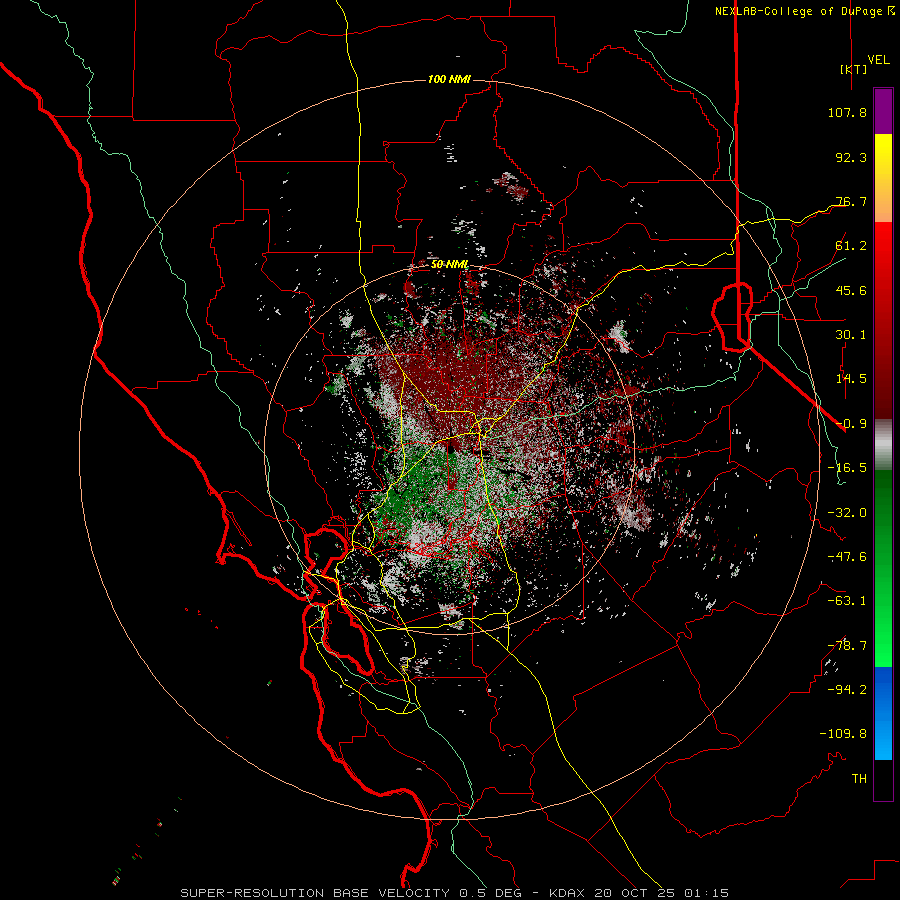
Task: Click the 61.2 velocity scale value
Action: point(851,246)
